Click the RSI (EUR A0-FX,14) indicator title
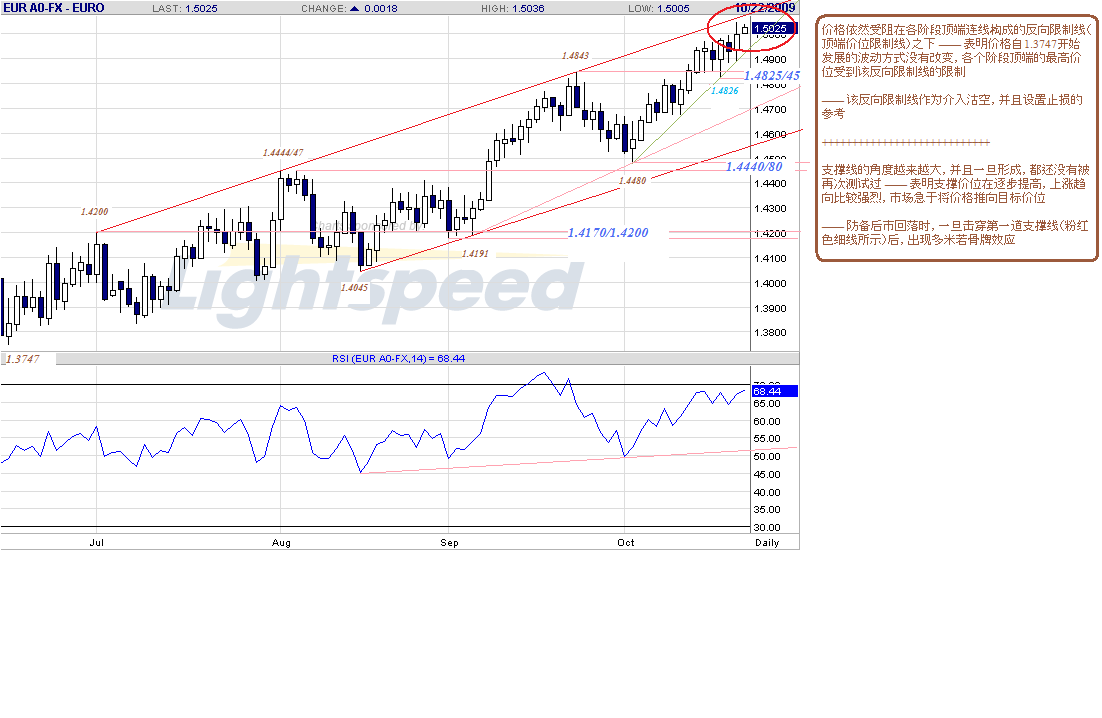 pos(398,358)
